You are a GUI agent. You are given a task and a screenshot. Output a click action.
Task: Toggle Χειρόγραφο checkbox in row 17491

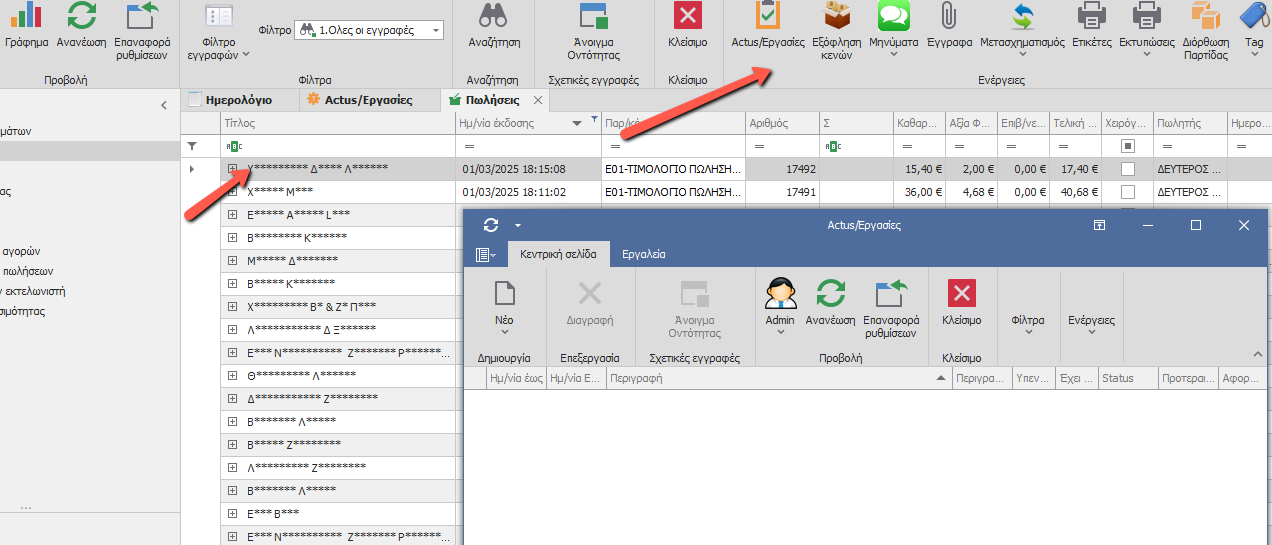pos(1128,192)
